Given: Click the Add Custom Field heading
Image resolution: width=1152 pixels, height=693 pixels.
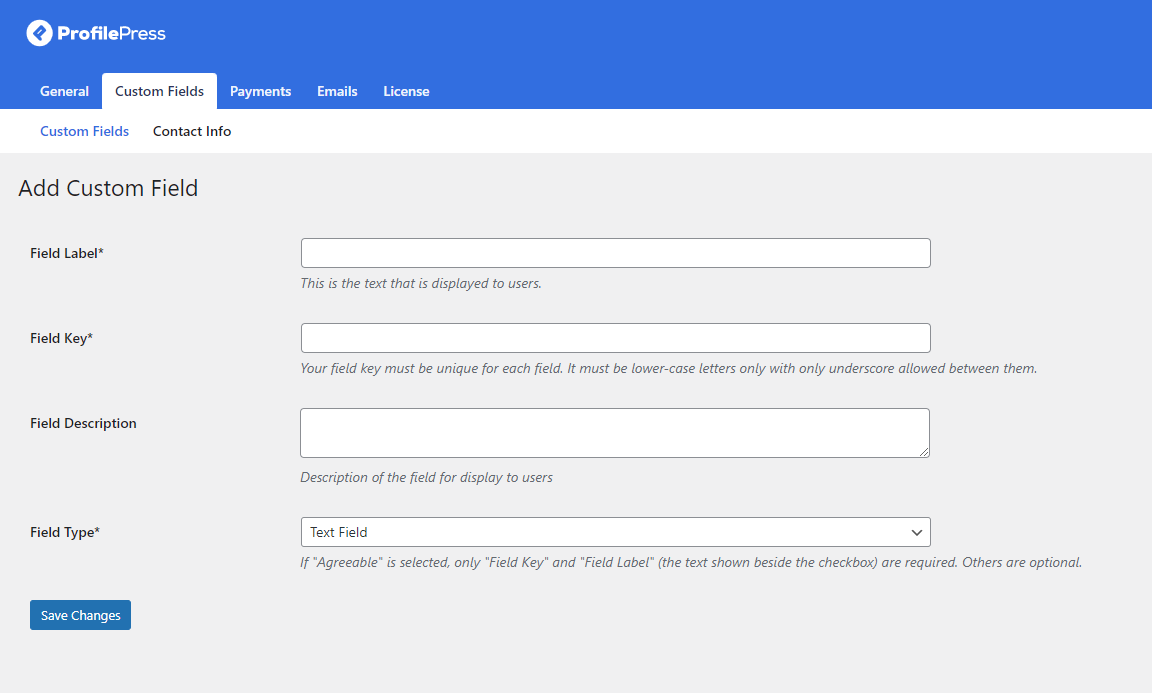Looking at the screenshot, I should (108, 188).
